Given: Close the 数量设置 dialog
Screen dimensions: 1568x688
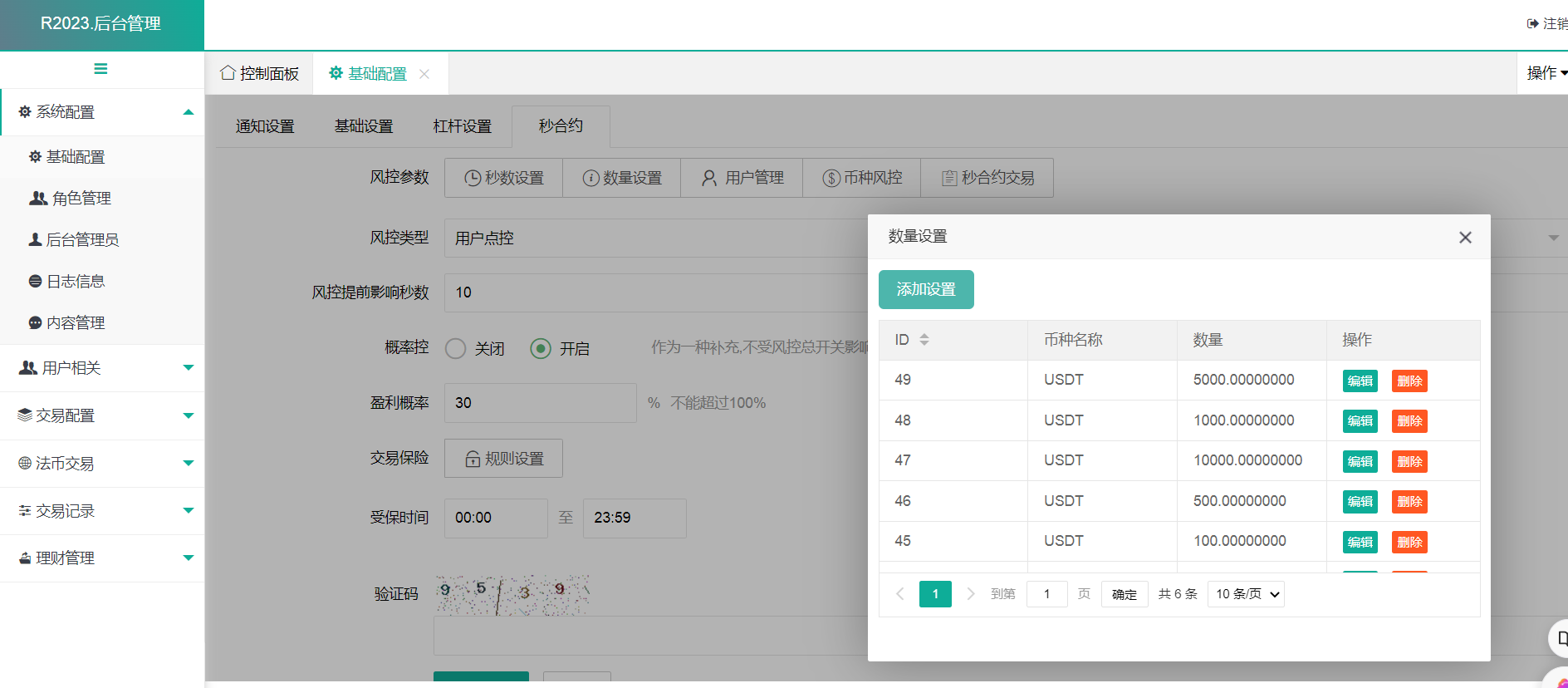Looking at the screenshot, I should [1465, 238].
